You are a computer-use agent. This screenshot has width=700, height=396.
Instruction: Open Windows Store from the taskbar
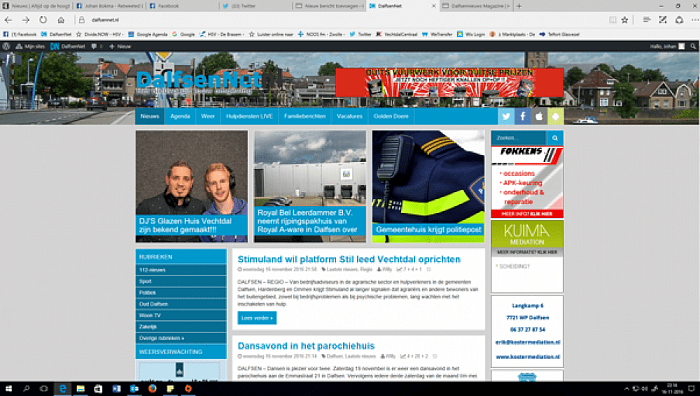coord(98,388)
